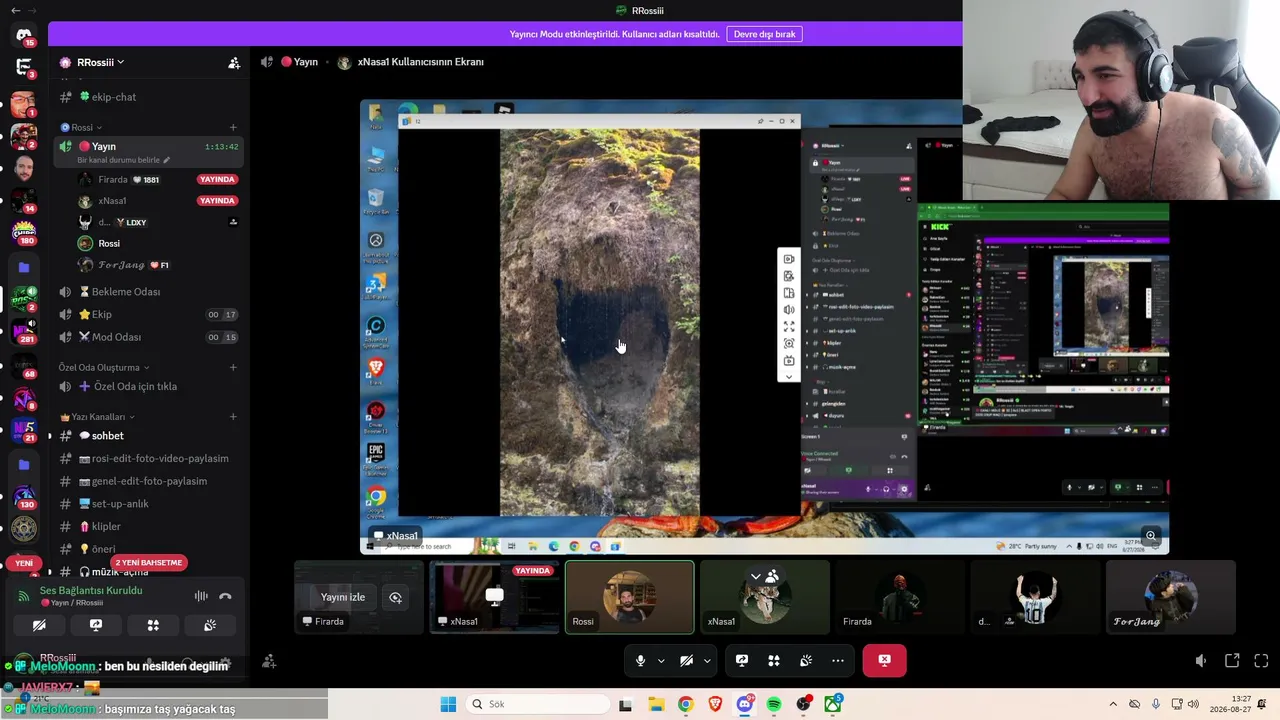
Task: Start an activity from the voice connection panel
Action: (153, 625)
